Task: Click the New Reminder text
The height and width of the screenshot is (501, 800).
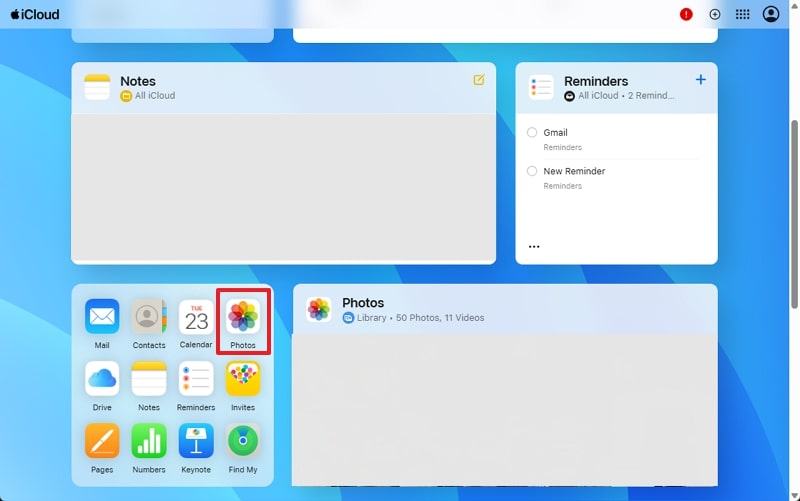Action: (574, 171)
